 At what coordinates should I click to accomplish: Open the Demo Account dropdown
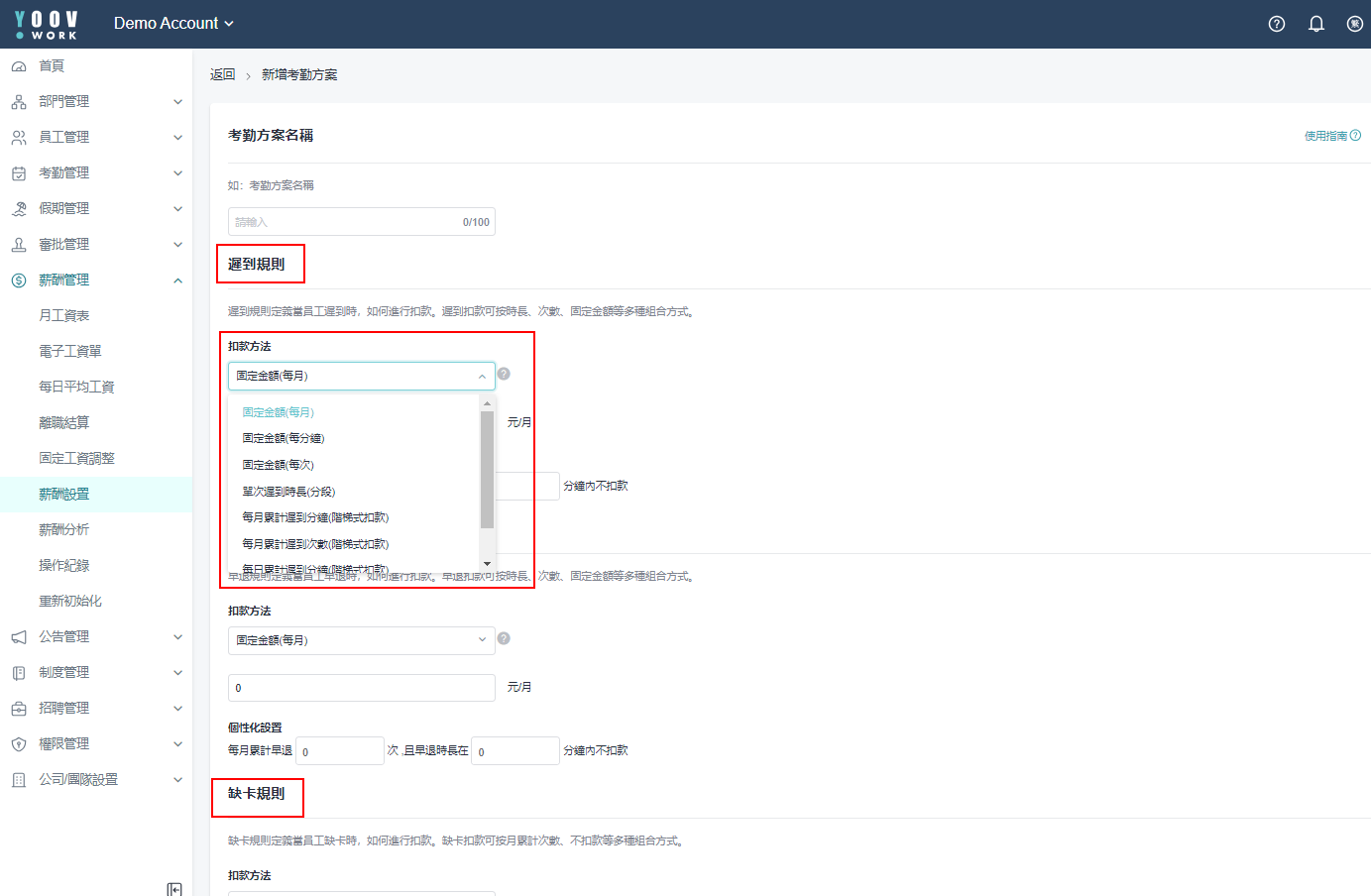coord(173,23)
